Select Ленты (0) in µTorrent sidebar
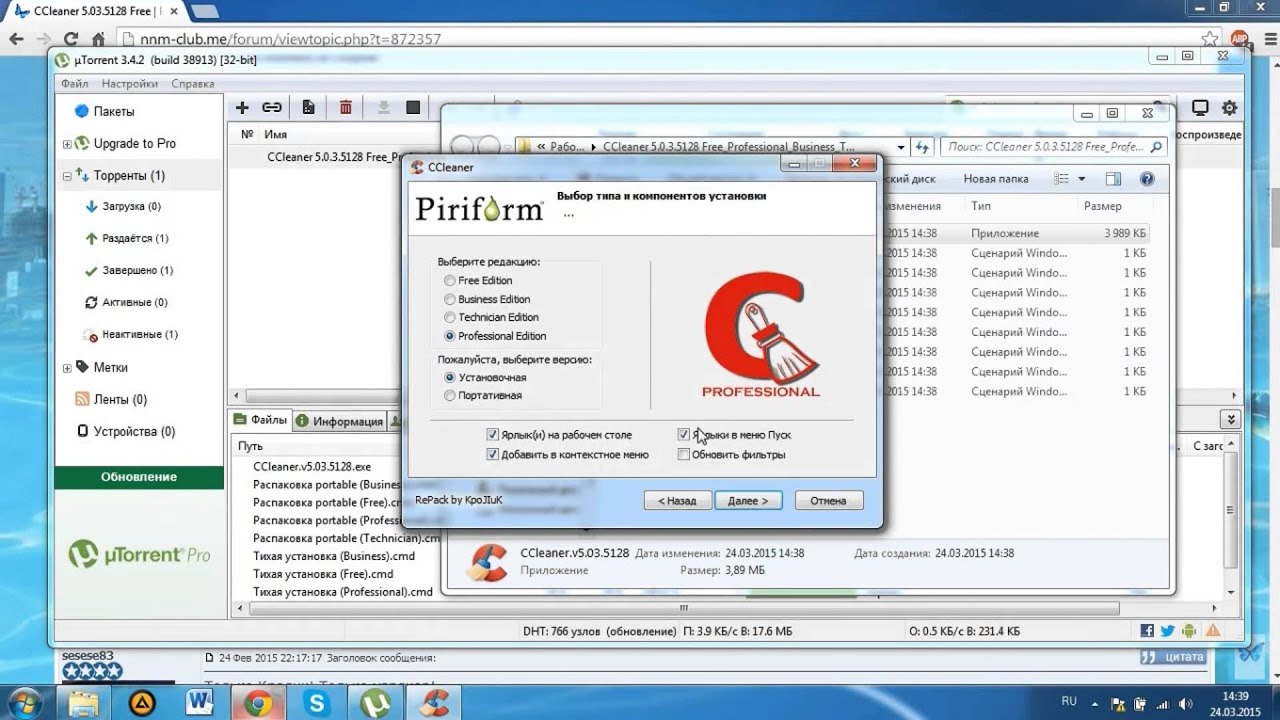 point(120,400)
